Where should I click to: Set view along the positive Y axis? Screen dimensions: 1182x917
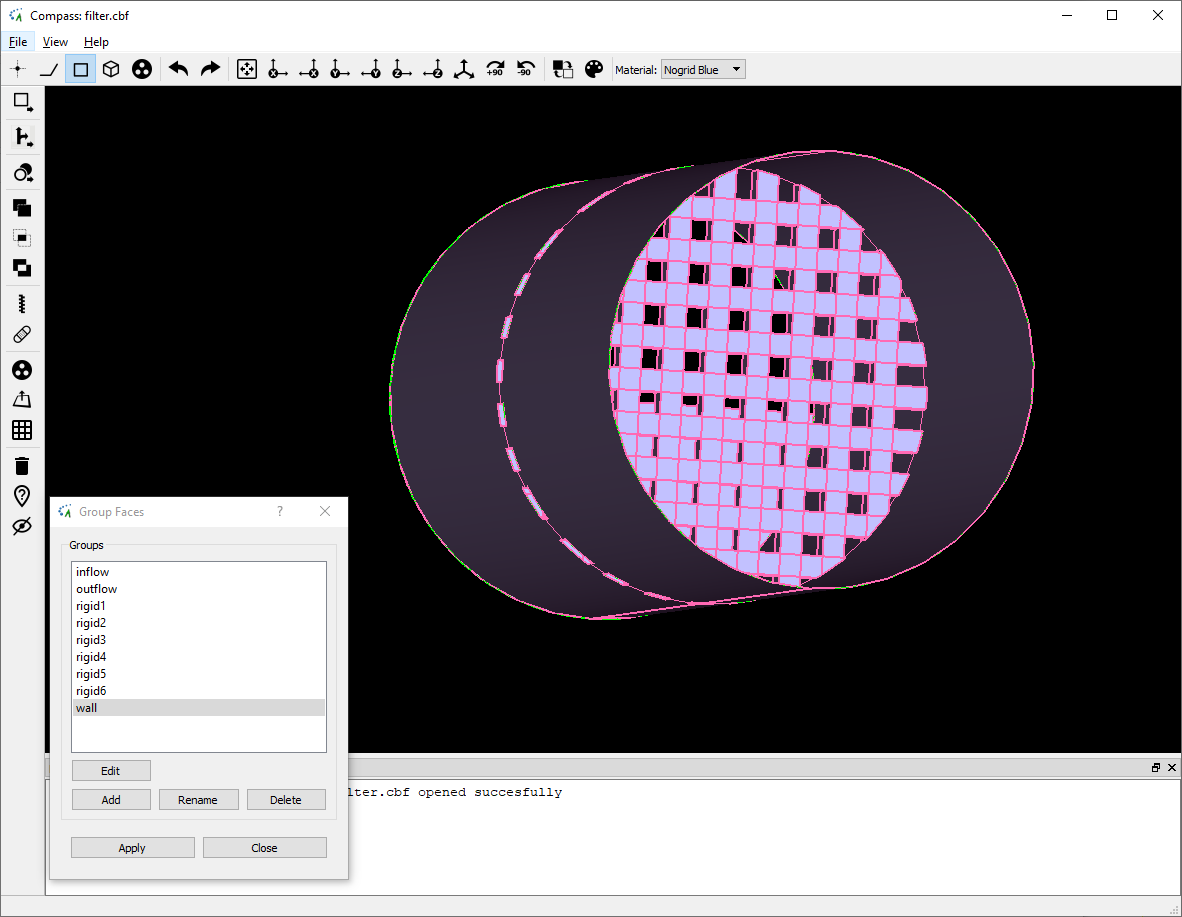(340, 69)
